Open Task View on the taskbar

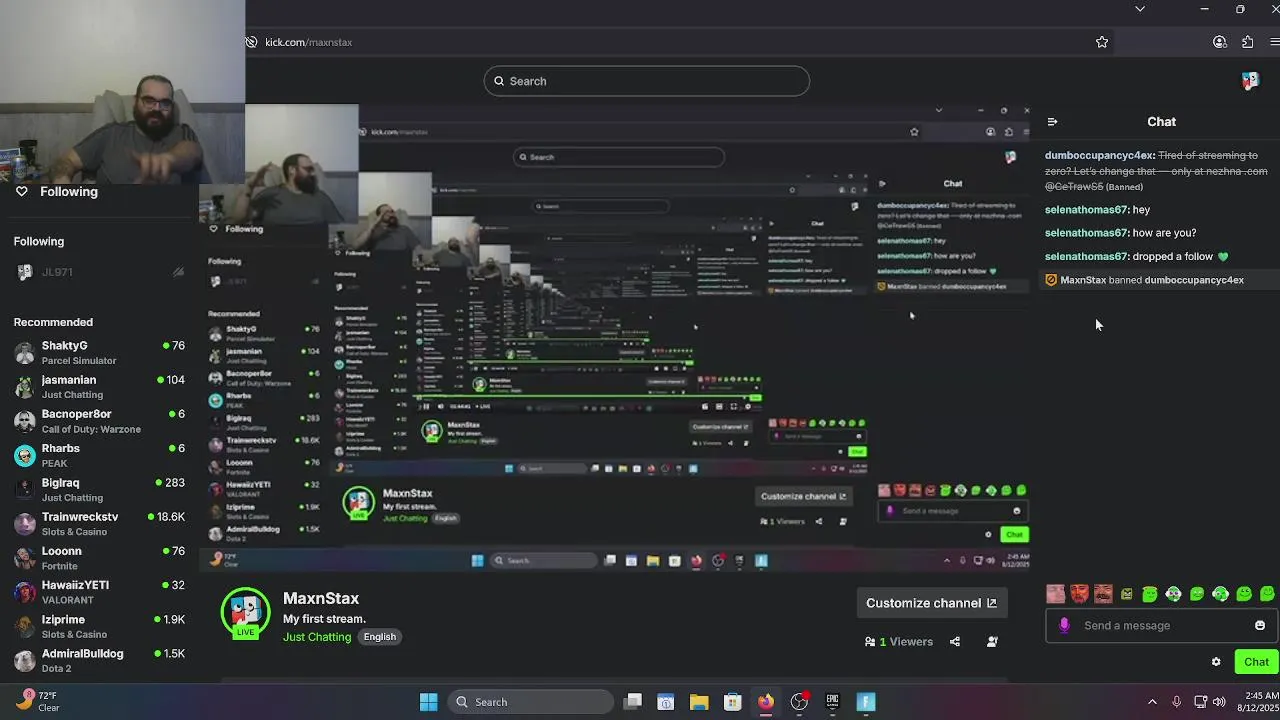633,702
